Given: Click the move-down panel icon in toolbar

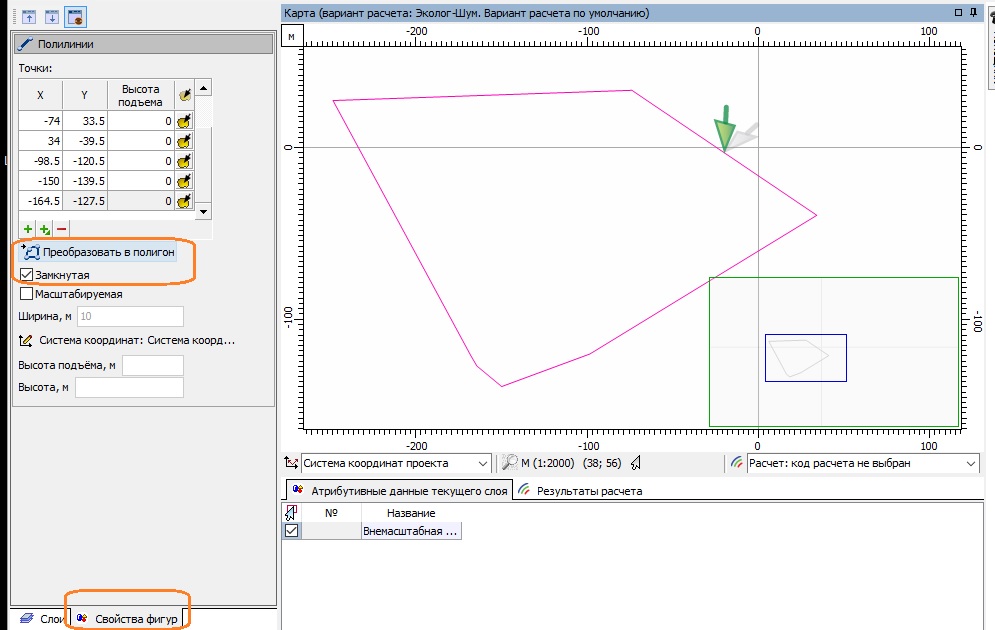Looking at the screenshot, I should click(x=50, y=16).
